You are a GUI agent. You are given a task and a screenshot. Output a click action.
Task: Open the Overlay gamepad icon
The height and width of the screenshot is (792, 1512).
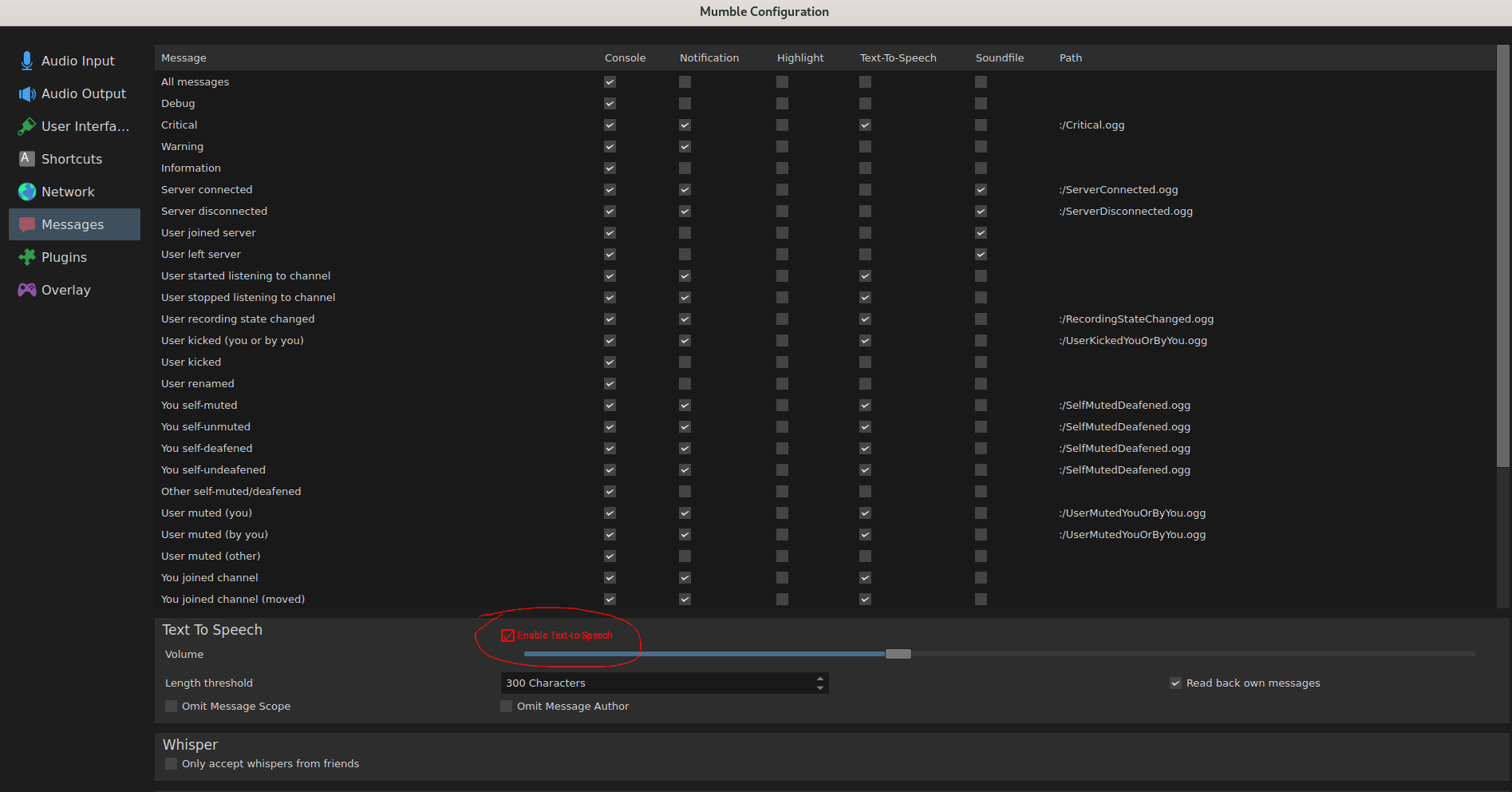click(x=27, y=290)
